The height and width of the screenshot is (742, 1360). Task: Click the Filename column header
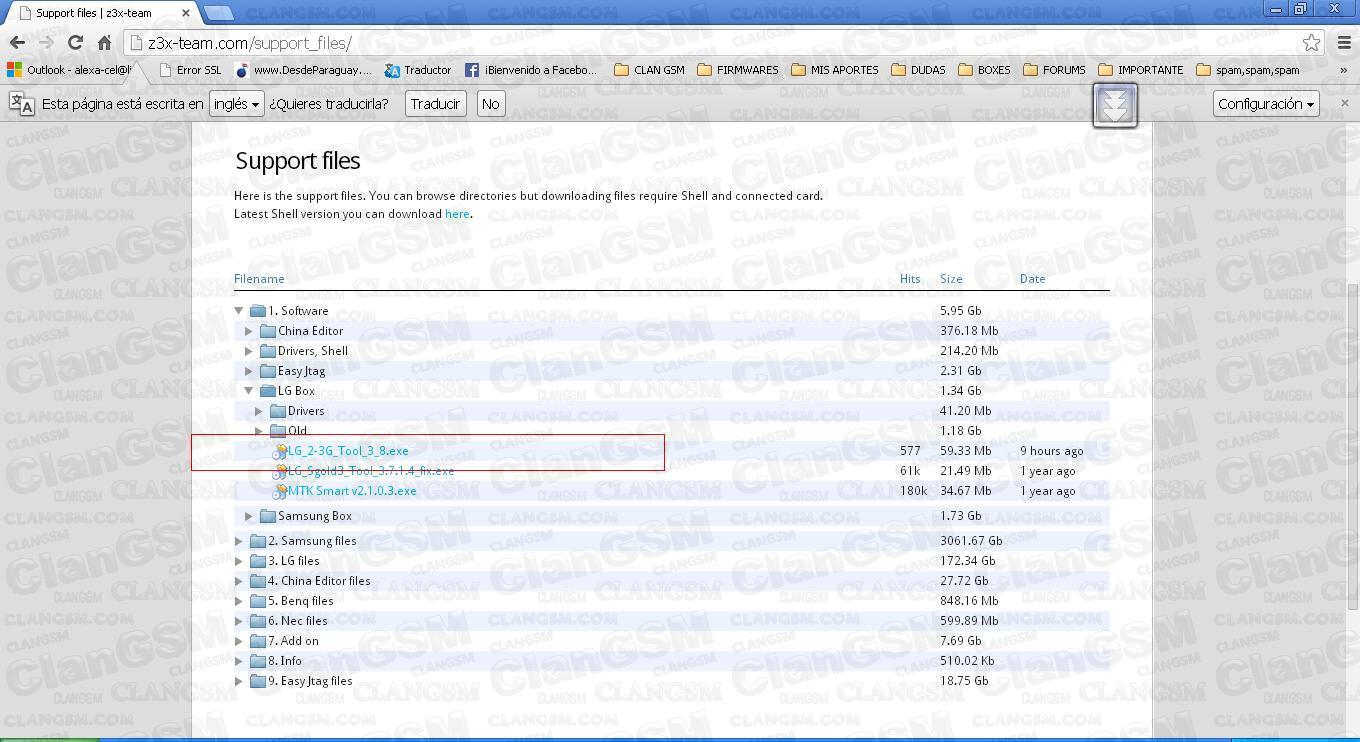(259, 279)
